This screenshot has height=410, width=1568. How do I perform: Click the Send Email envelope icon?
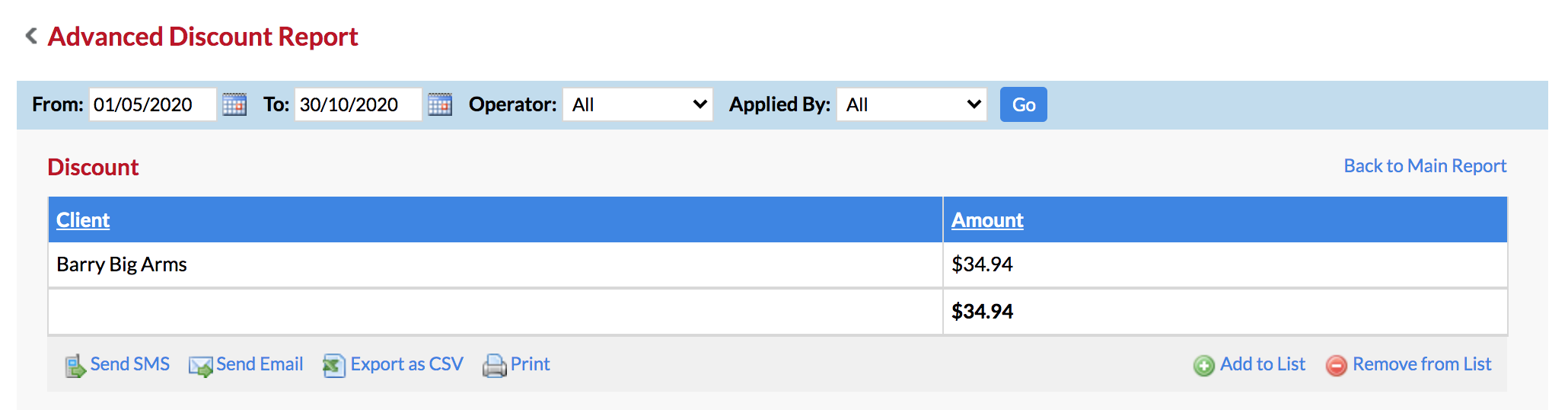point(201,366)
